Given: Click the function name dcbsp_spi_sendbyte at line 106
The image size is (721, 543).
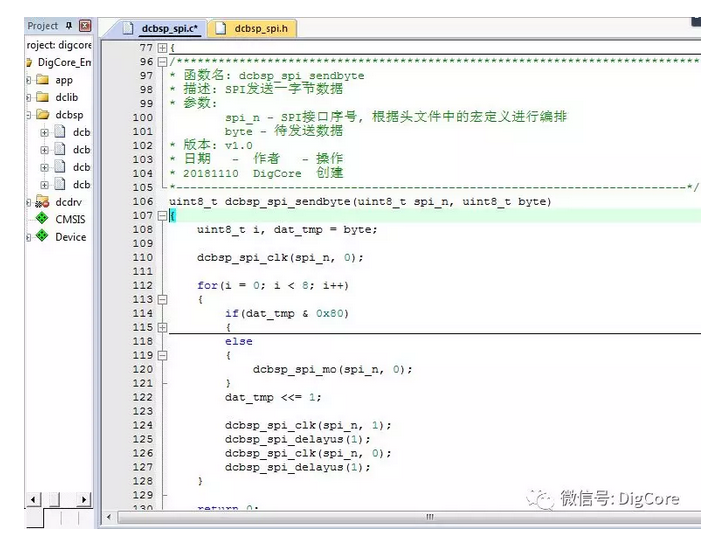Looking at the screenshot, I should [x=288, y=202].
